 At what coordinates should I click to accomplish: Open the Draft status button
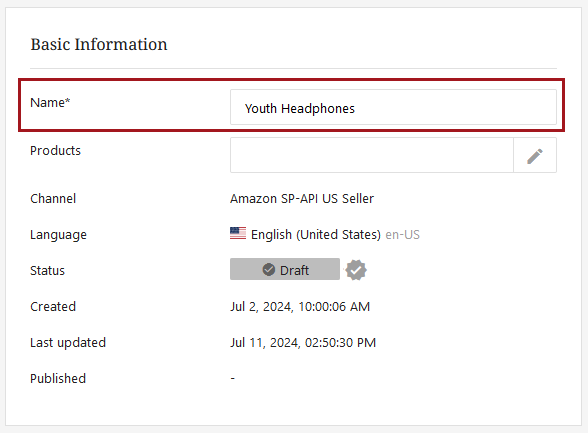285,269
